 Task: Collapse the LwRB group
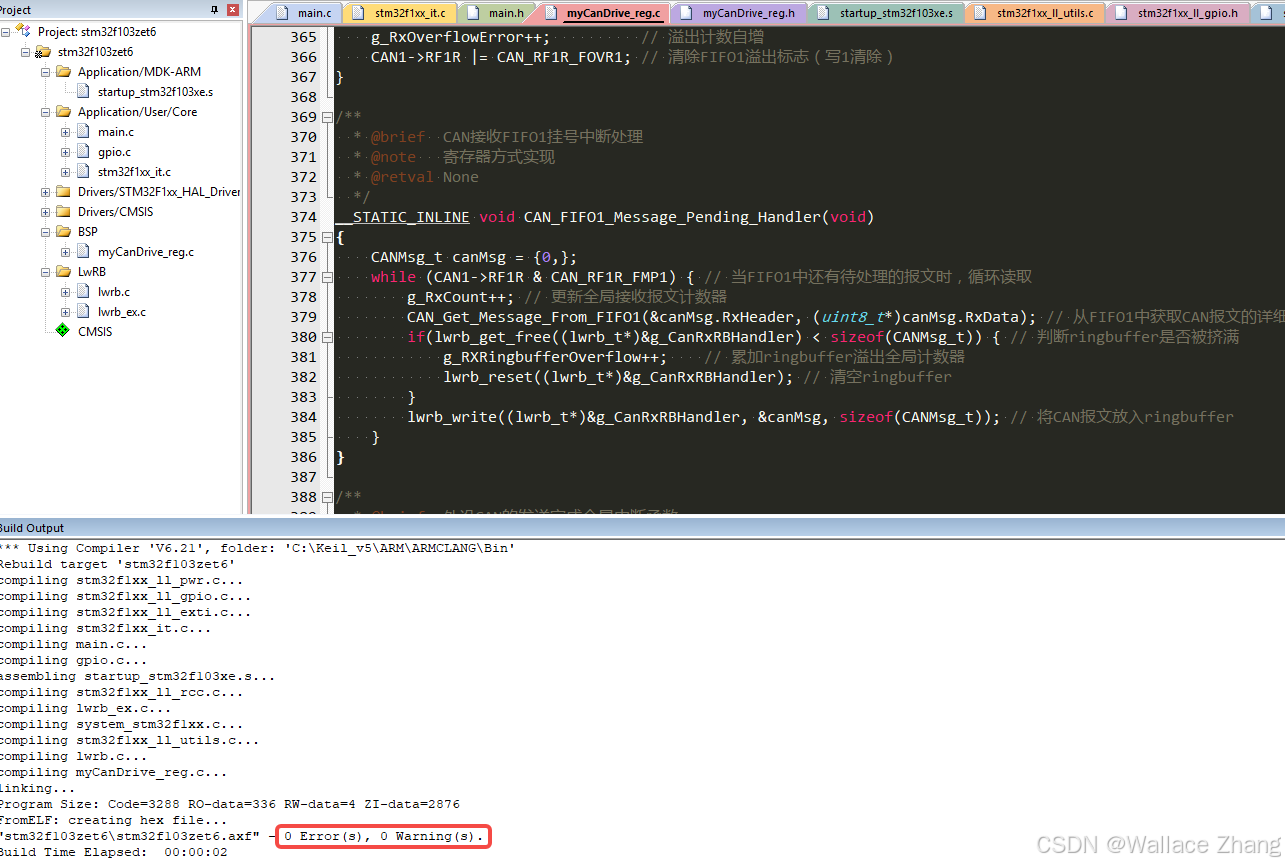[46, 272]
